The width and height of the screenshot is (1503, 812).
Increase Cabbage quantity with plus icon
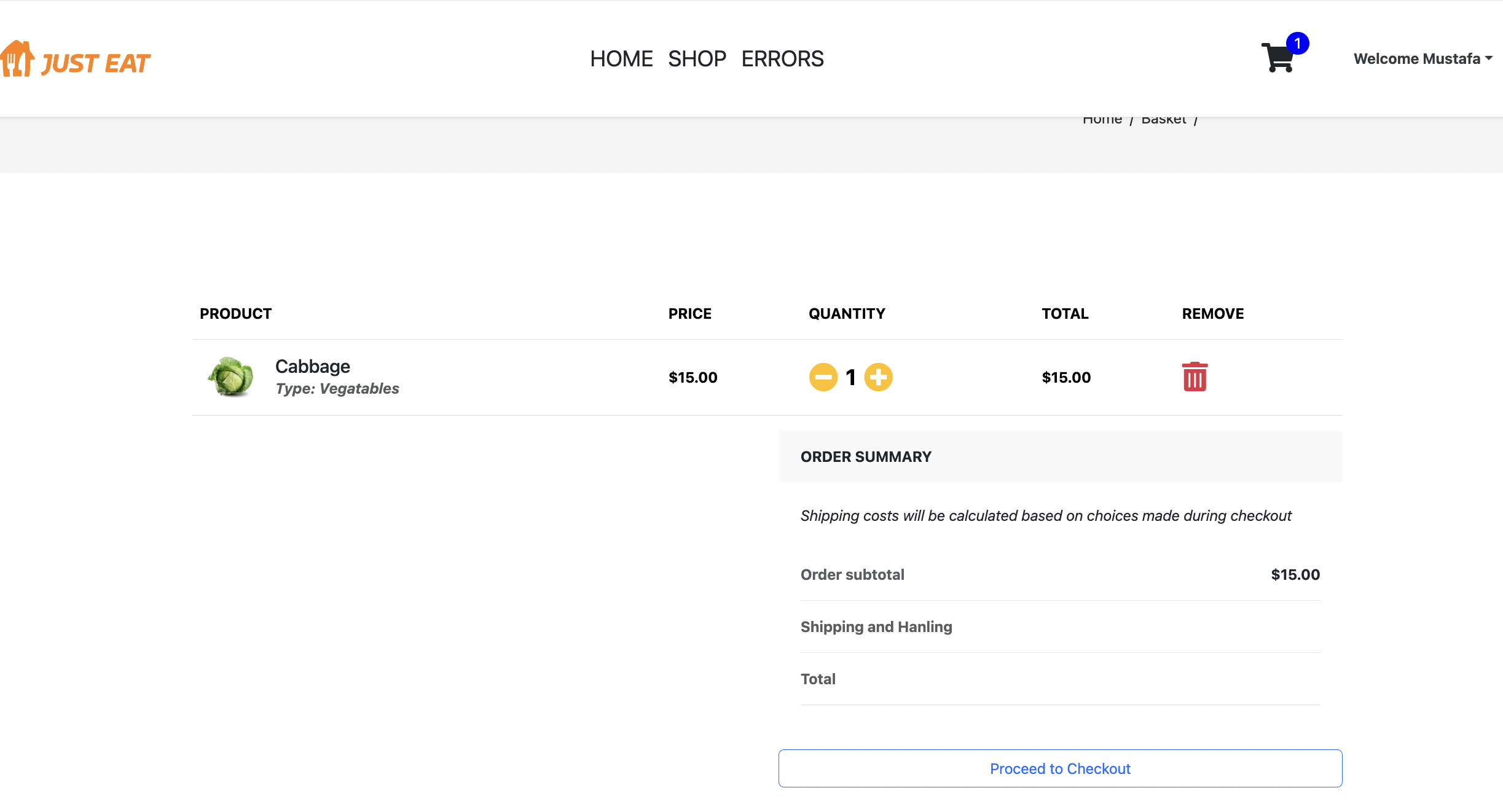click(x=878, y=377)
